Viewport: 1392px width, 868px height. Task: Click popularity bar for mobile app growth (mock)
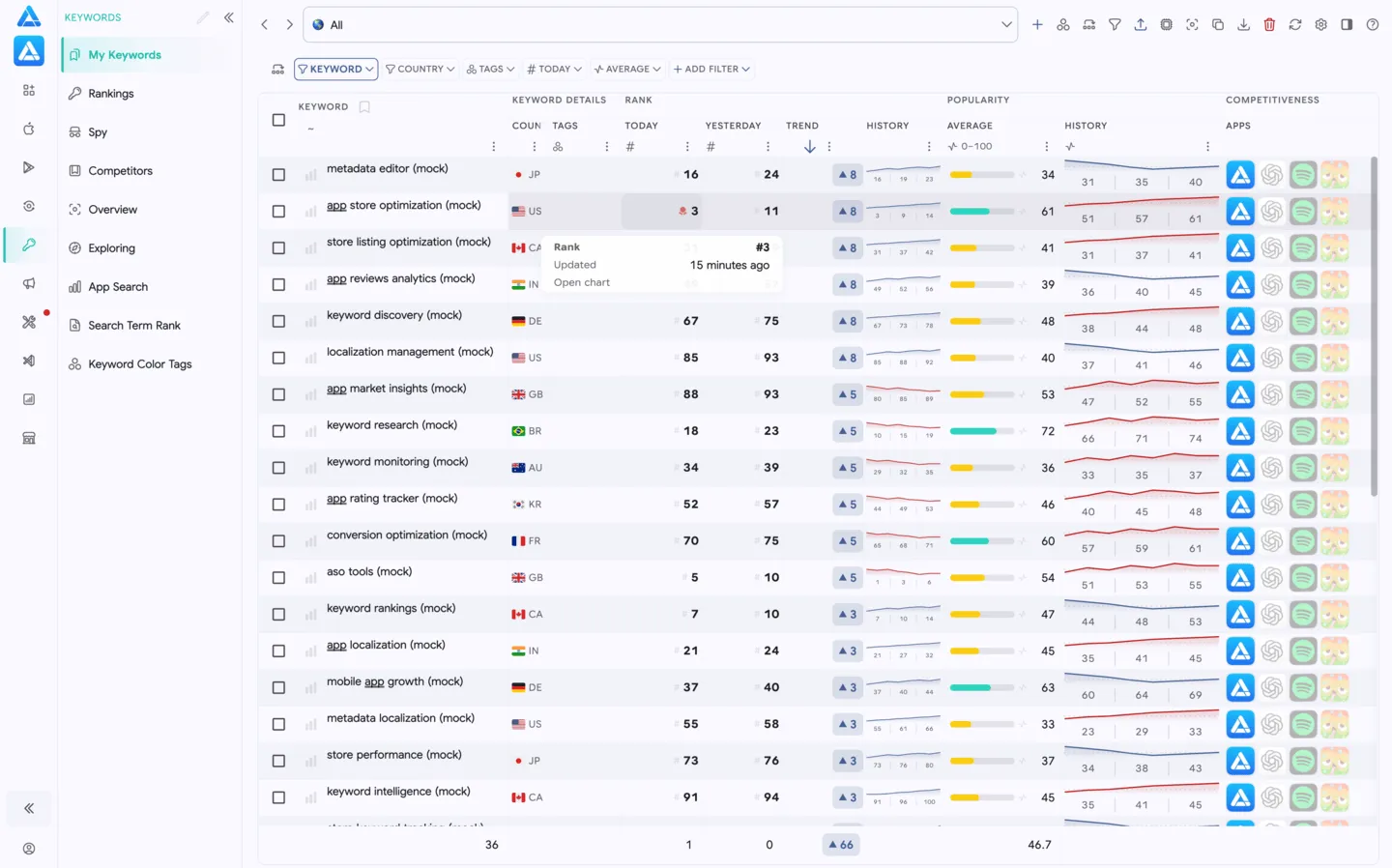982,687
